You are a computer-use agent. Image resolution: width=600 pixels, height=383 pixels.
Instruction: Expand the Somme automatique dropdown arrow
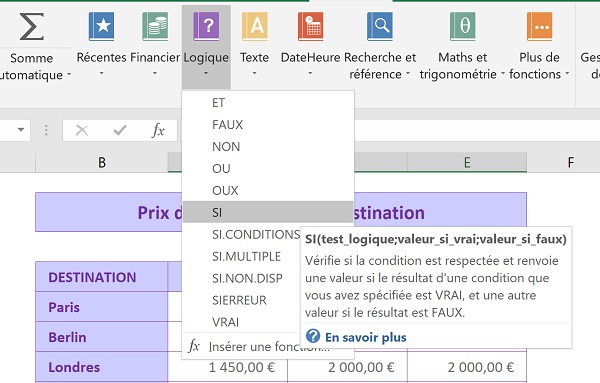coord(69,74)
